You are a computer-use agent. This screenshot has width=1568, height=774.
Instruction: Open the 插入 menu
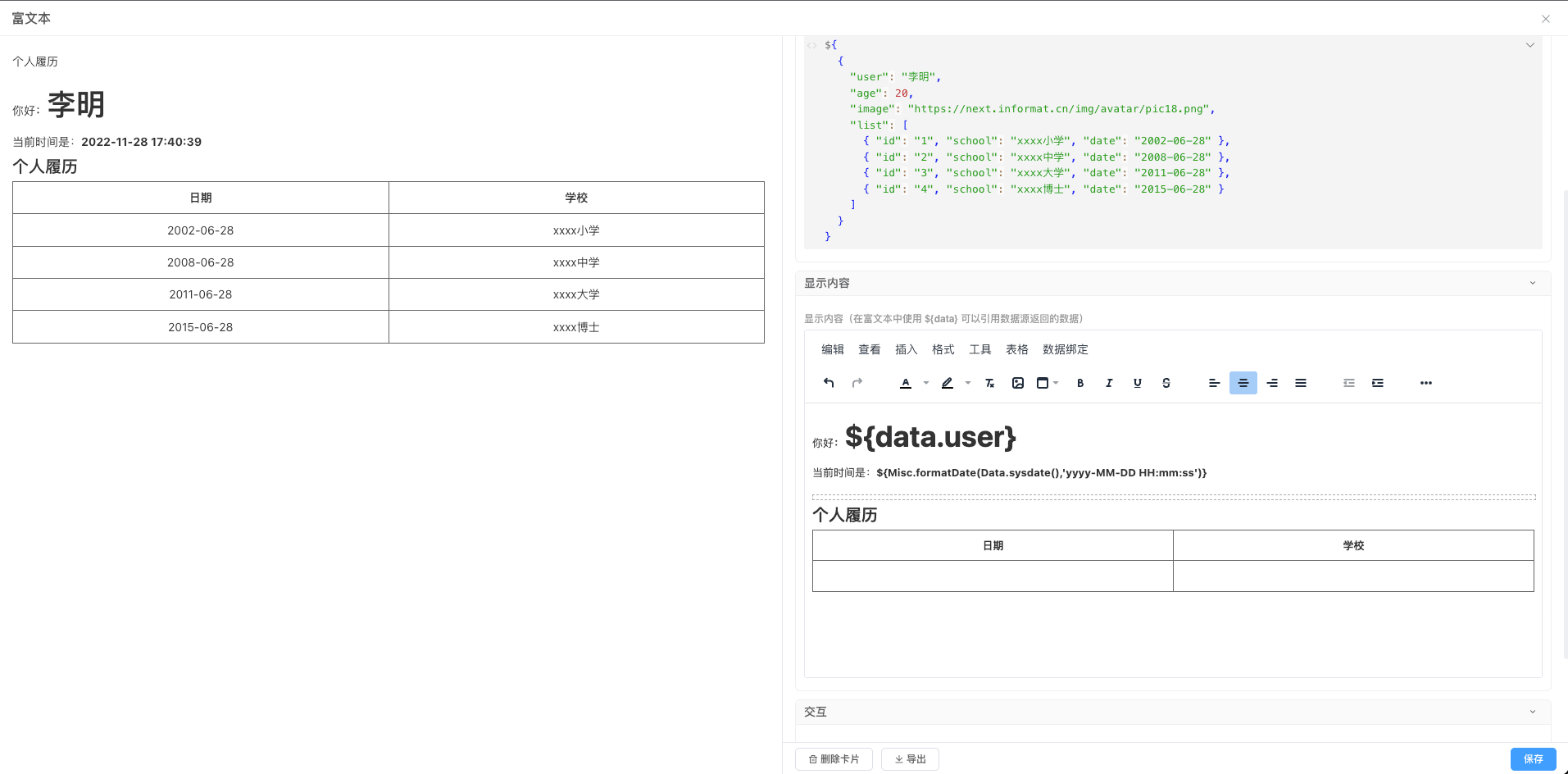906,349
